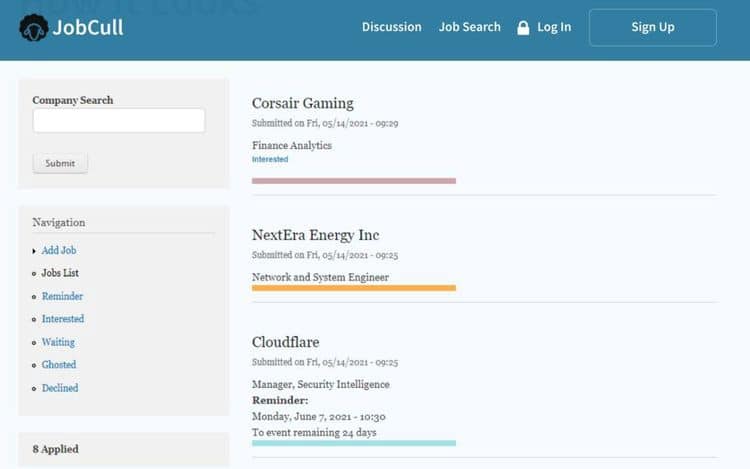The width and height of the screenshot is (750, 469).
Task: Show Interested jobs from navigation
Action: click(x=63, y=319)
